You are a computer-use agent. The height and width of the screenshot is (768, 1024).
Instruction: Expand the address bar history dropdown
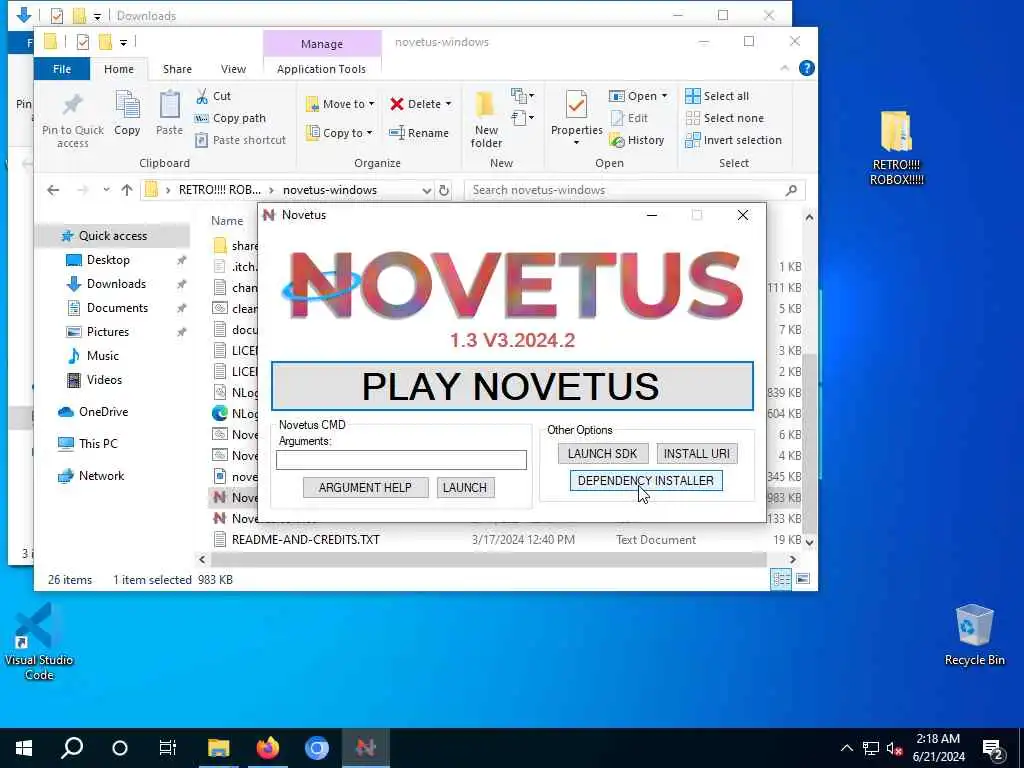pos(426,190)
